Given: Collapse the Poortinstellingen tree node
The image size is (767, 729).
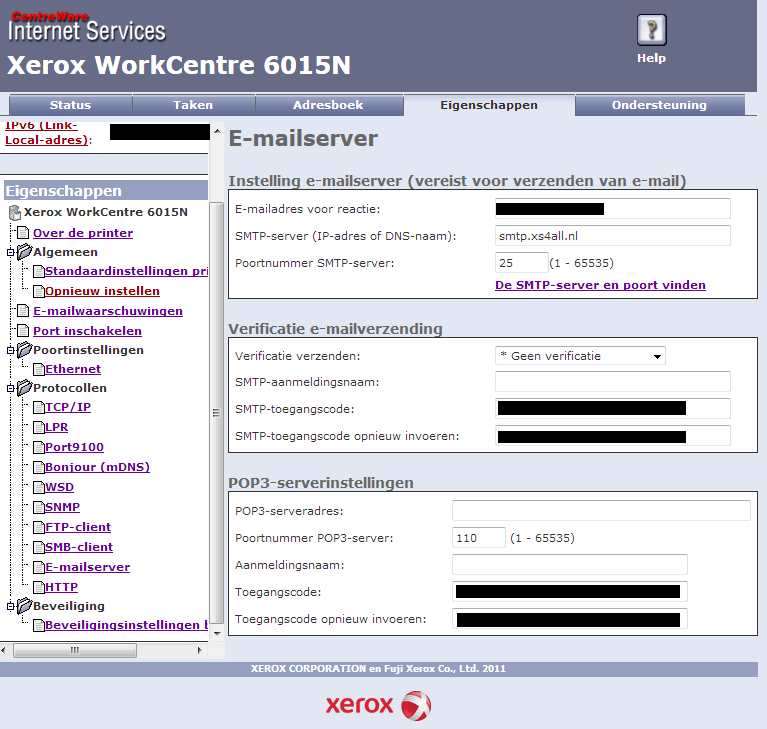Looking at the screenshot, I should [10, 350].
